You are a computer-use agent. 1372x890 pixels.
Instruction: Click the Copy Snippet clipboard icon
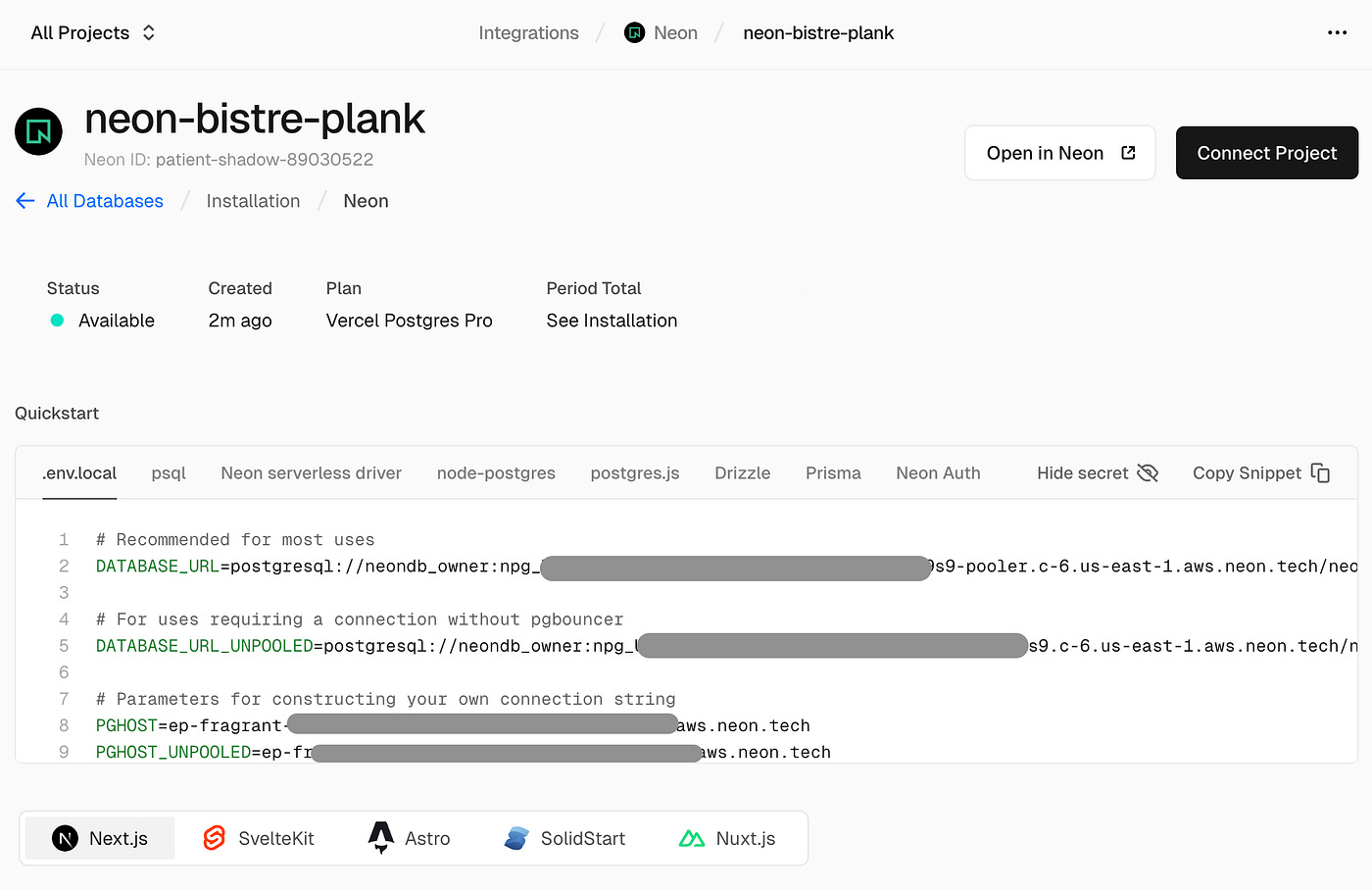[x=1321, y=472]
